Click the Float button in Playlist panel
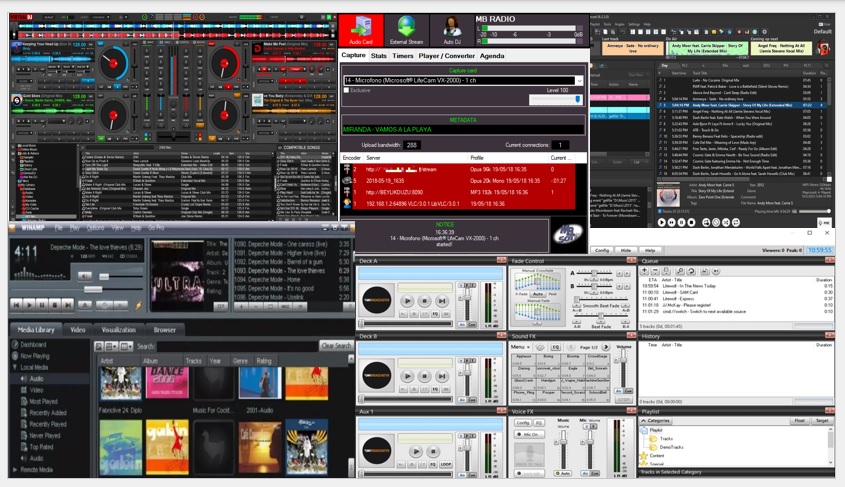 pos(800,421)
